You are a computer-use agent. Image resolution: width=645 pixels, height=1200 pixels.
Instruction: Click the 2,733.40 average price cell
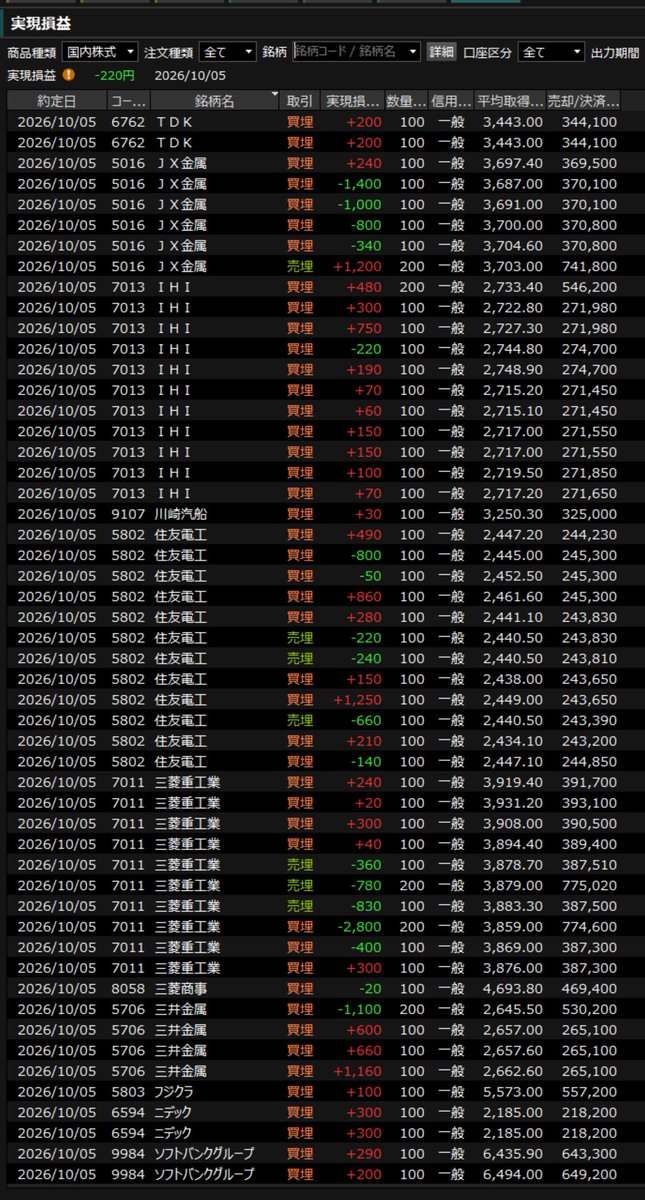(512, 287)
